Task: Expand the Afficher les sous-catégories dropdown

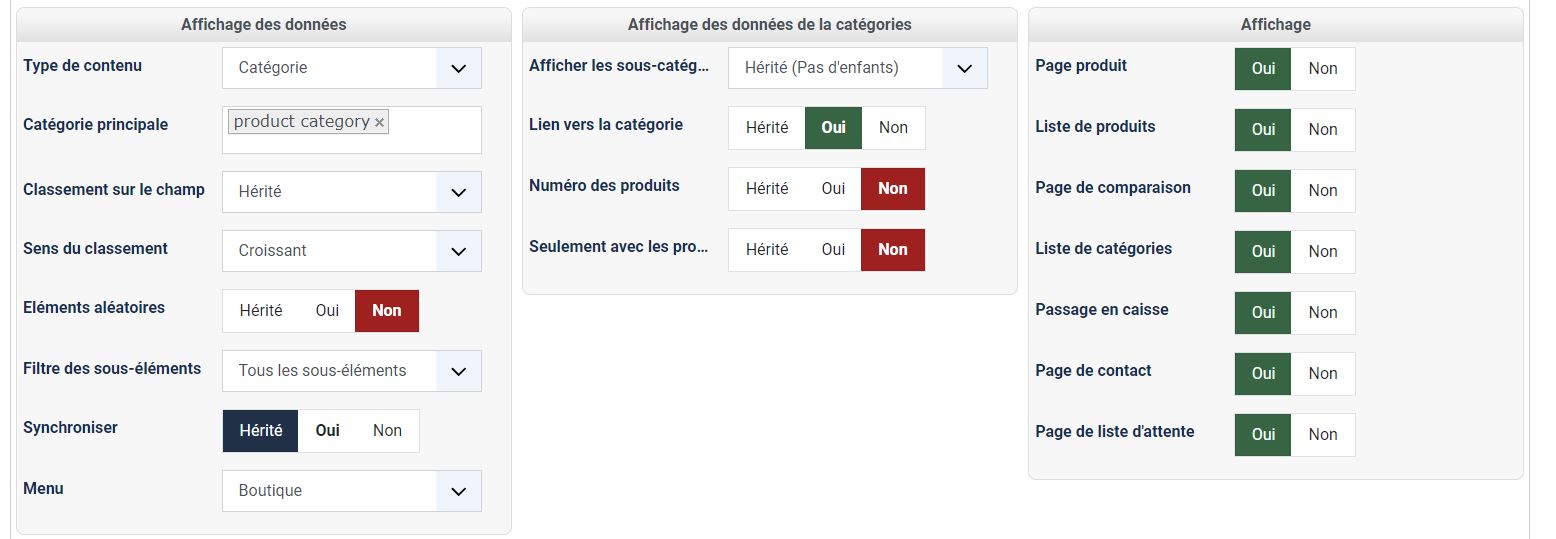Action: coord(964,68)
